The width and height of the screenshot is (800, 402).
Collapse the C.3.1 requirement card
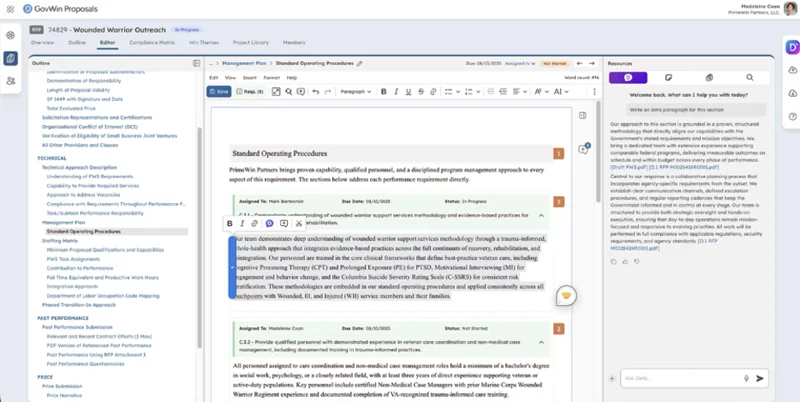click(541, 215)
